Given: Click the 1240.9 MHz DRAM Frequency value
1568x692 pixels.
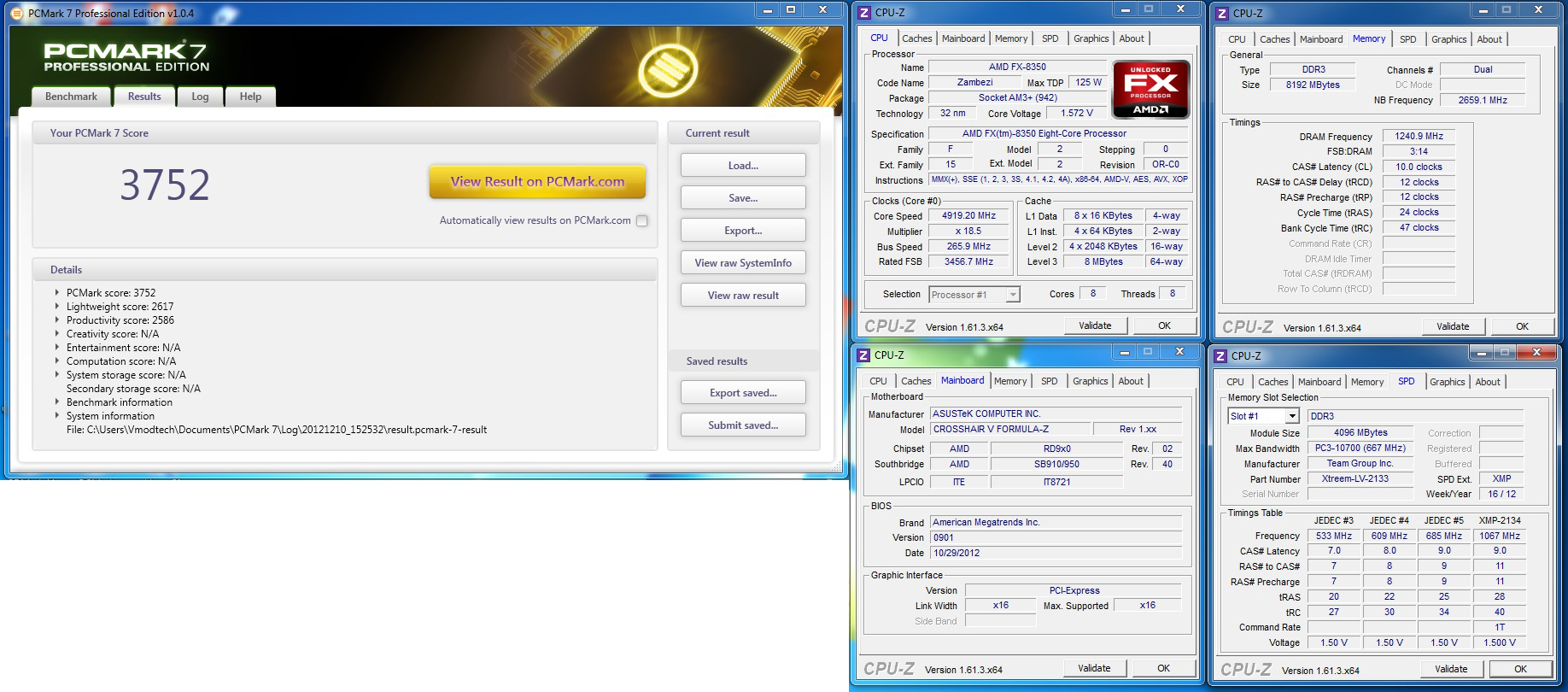Looking at the screenshot, I should coord(1419,137).
